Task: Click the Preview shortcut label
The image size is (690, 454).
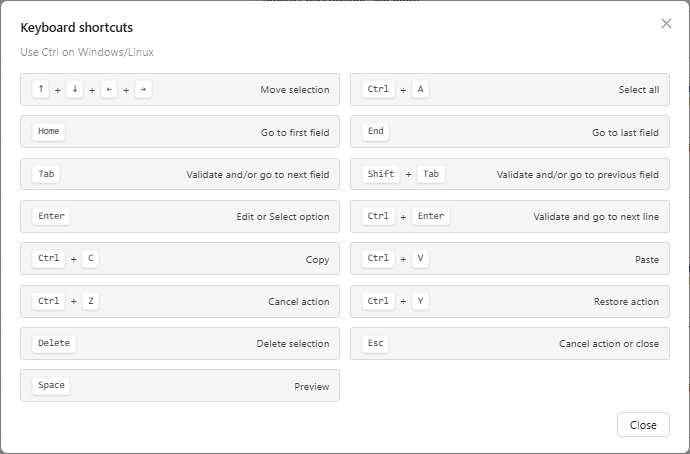Action: [x=311, y=386]
